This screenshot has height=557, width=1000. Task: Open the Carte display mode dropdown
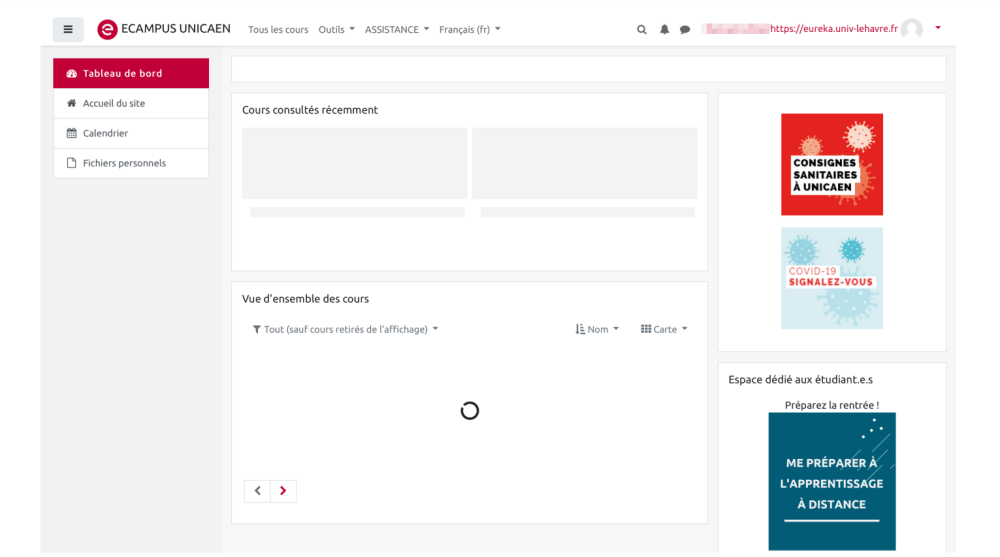click(664, 329)
